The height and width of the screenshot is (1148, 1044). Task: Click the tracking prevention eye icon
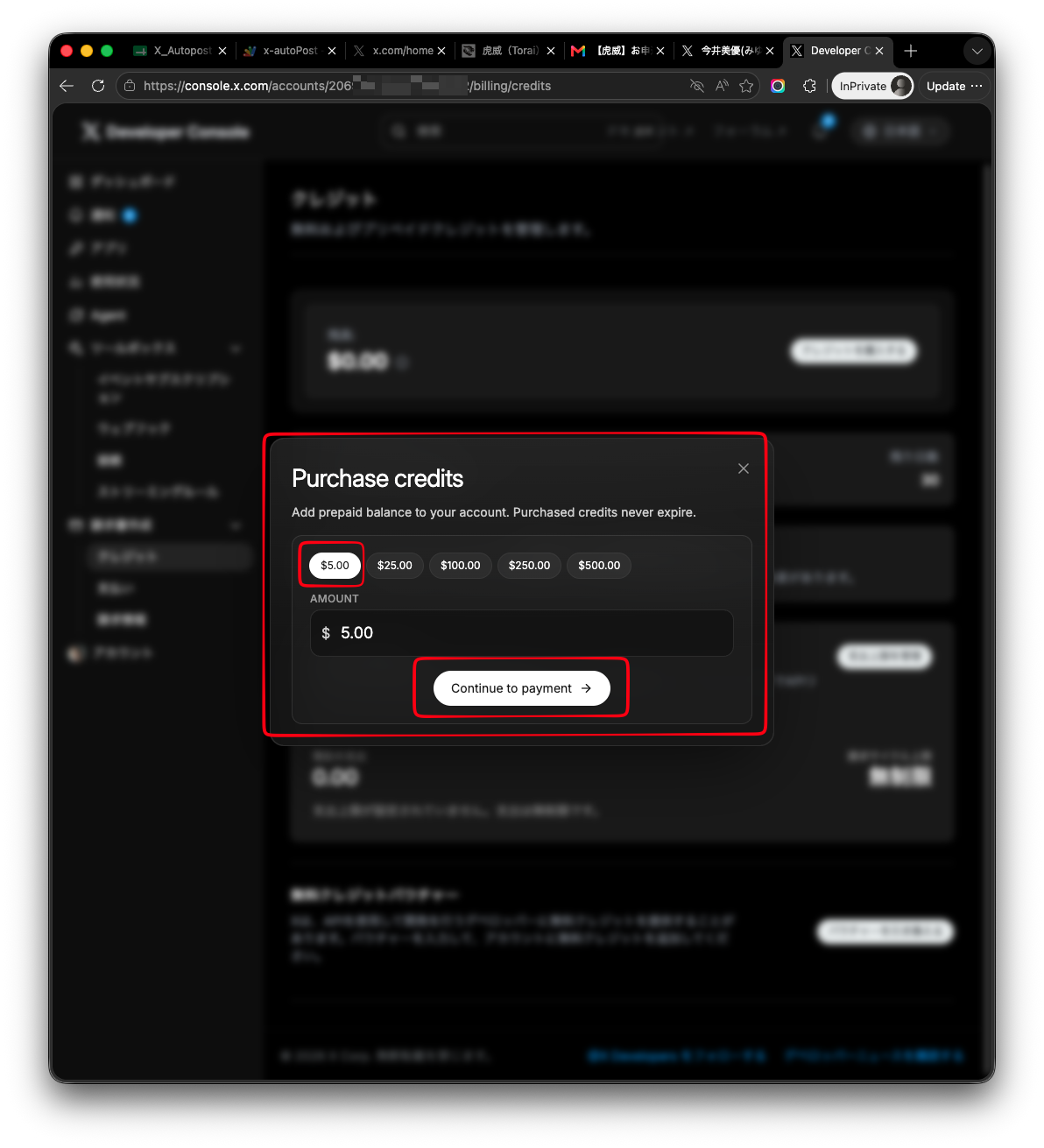697,86
